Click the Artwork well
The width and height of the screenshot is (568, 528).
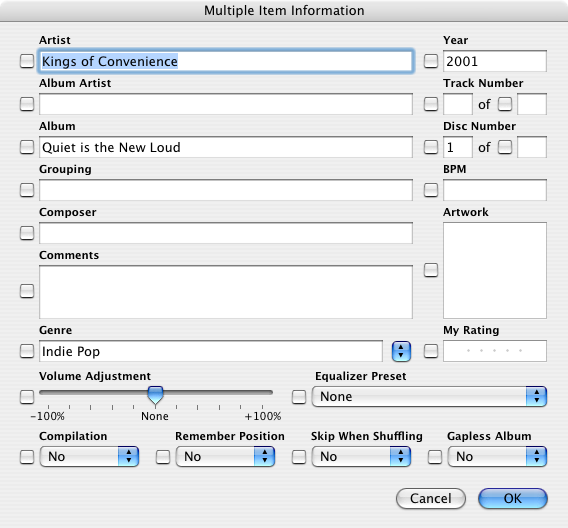coord(494,271)
